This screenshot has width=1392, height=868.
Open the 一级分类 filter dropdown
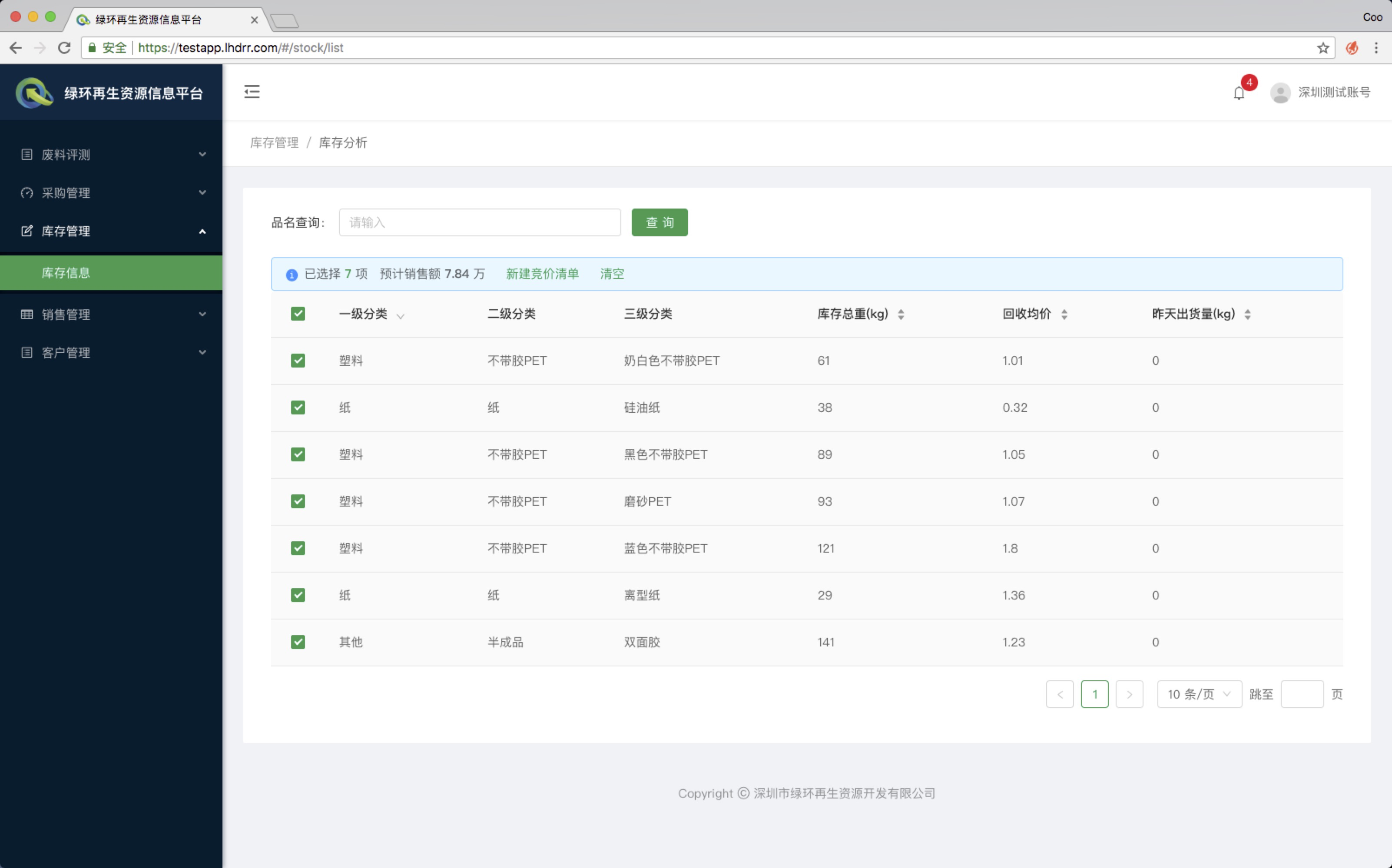pos(401,316)
